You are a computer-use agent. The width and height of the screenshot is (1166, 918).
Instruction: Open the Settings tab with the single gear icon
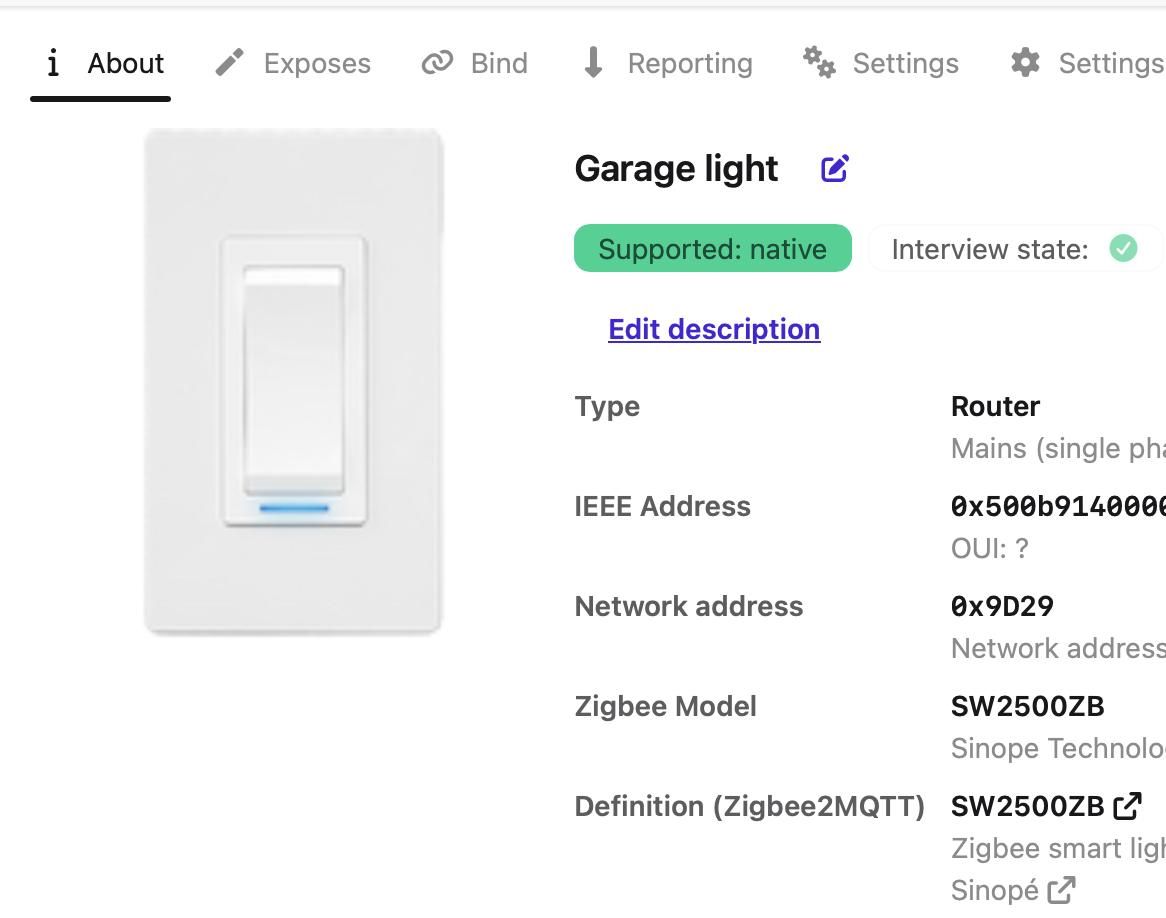[x=1087, y=64]
